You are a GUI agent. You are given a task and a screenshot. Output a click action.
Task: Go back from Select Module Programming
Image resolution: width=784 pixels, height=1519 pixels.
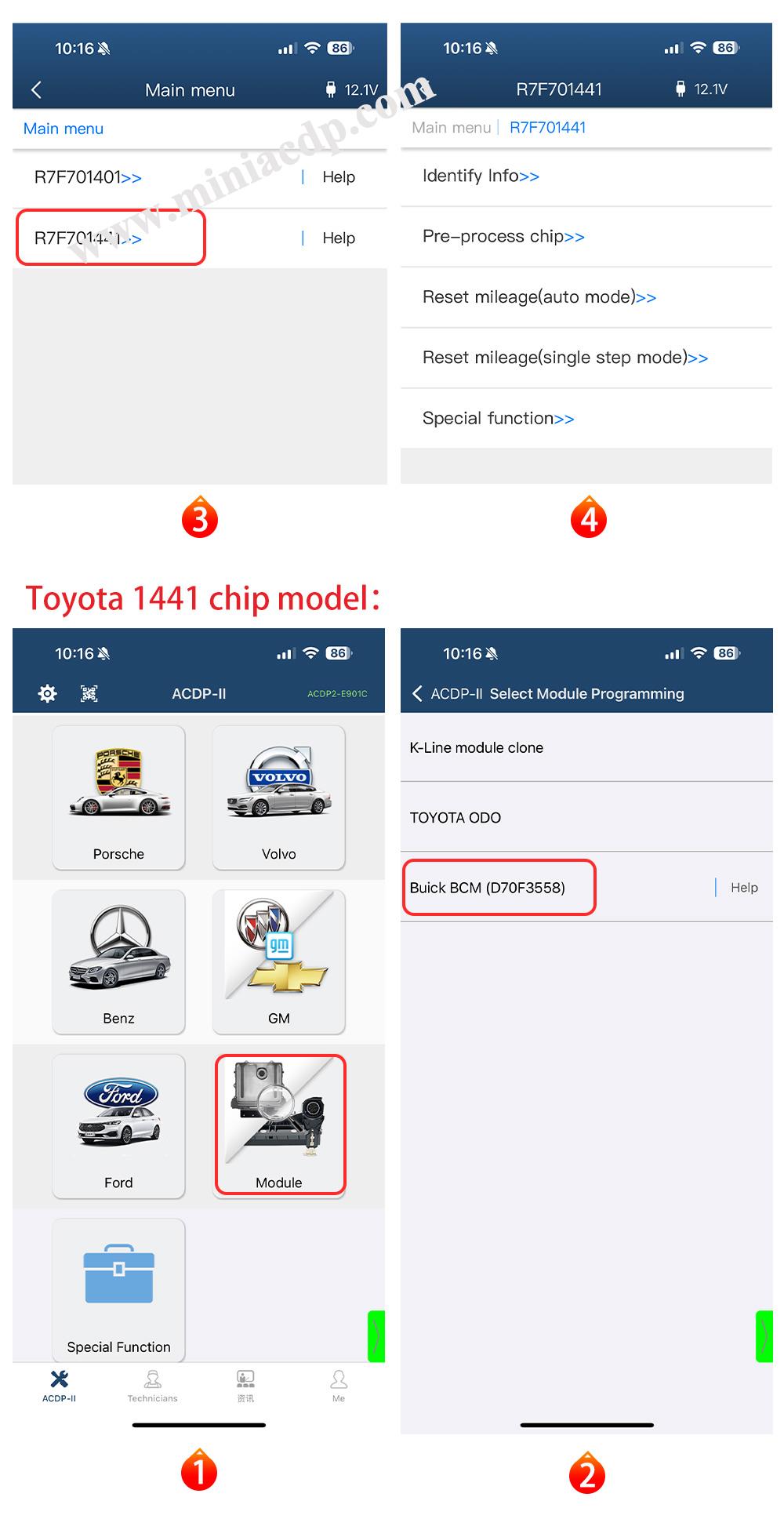[417, 693]
